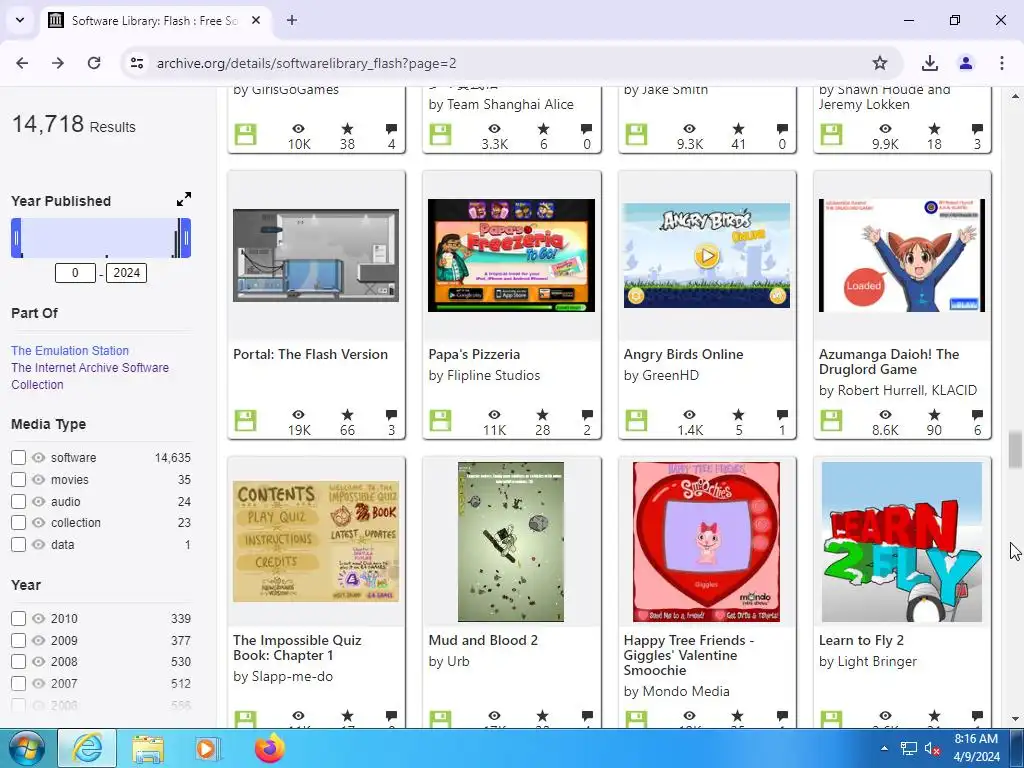Open the Chrome tab search dropdown
This screenshot has width=1024, height=768.
pyautogui.click(x=20, y=20)
